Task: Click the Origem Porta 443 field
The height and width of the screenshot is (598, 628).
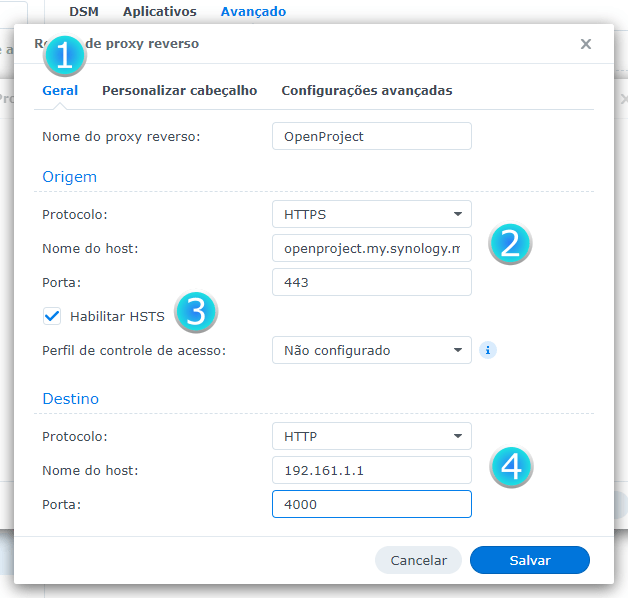Action: (x=371, y=282)
